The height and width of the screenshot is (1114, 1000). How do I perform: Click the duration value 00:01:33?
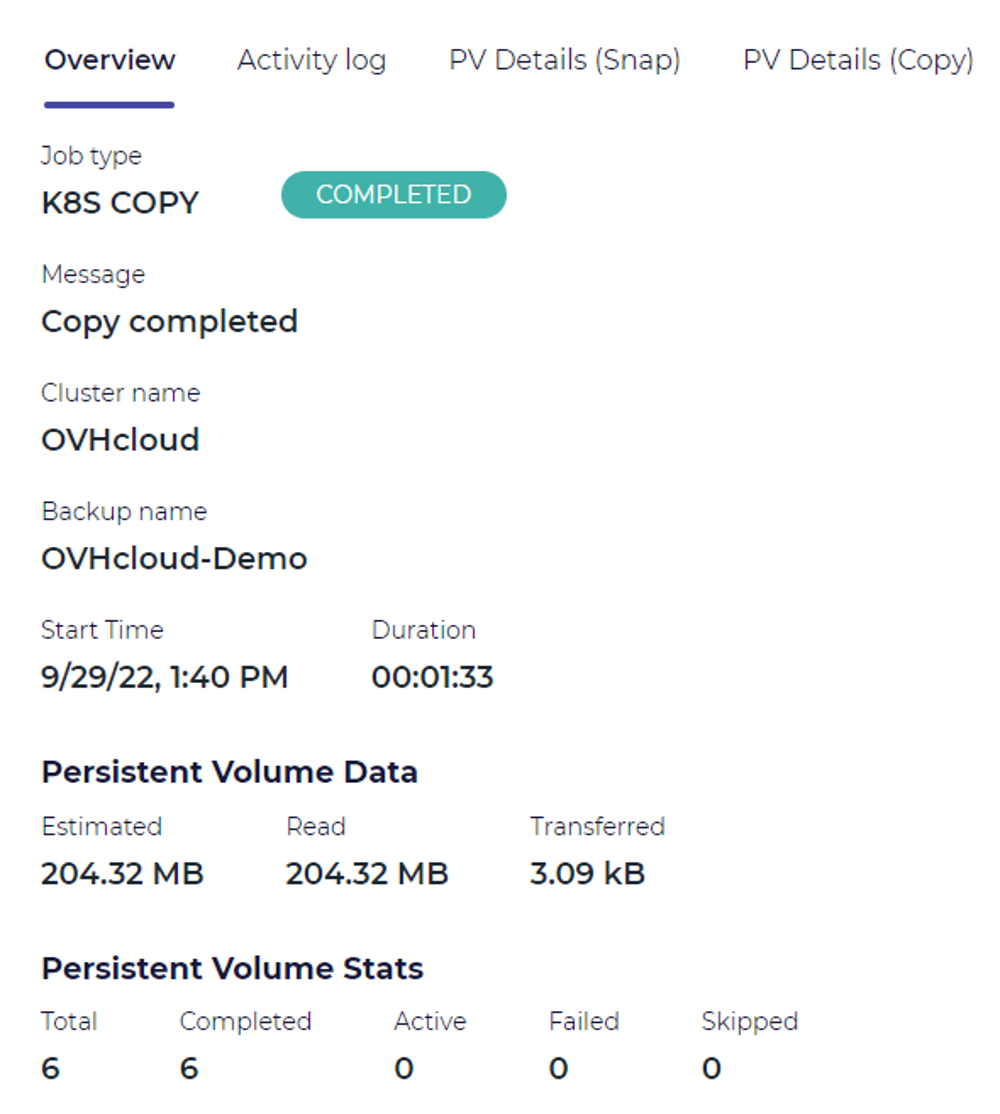pos(432,677)
